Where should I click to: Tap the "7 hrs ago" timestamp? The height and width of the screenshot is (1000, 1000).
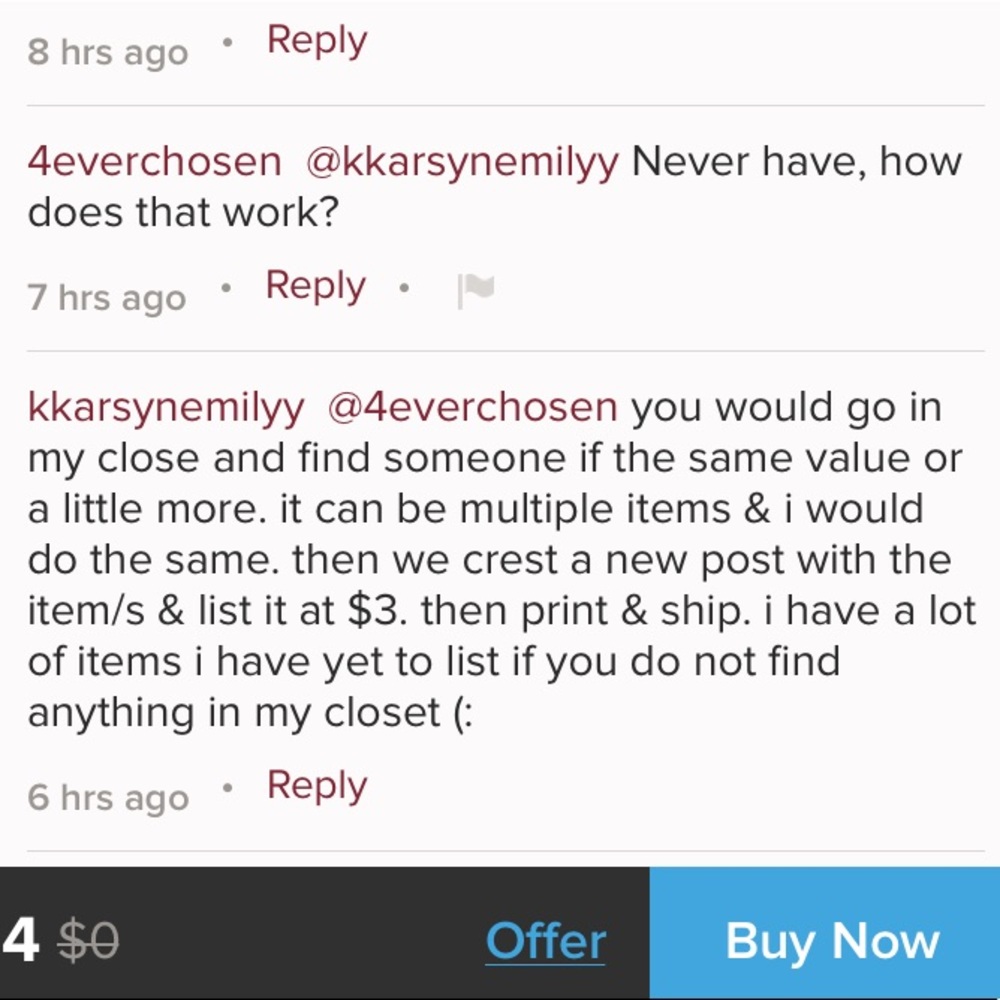[107, 298]
